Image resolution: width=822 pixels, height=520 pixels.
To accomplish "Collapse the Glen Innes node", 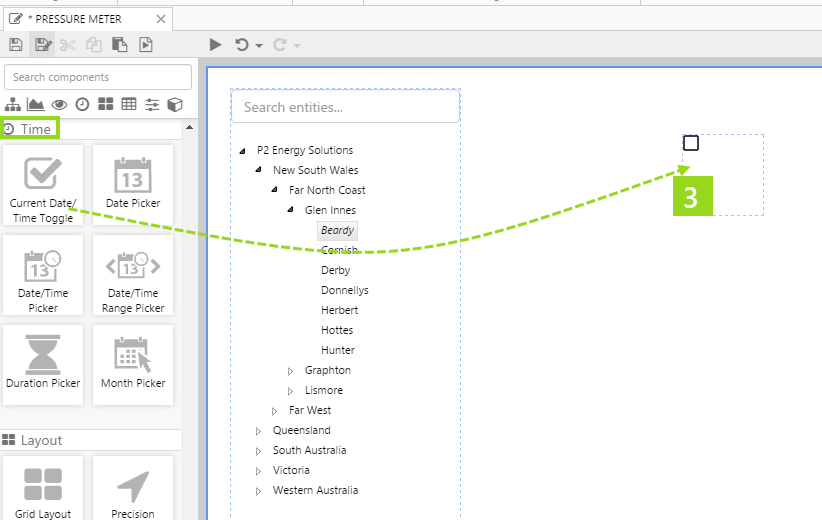I will (x=292, y=211).
